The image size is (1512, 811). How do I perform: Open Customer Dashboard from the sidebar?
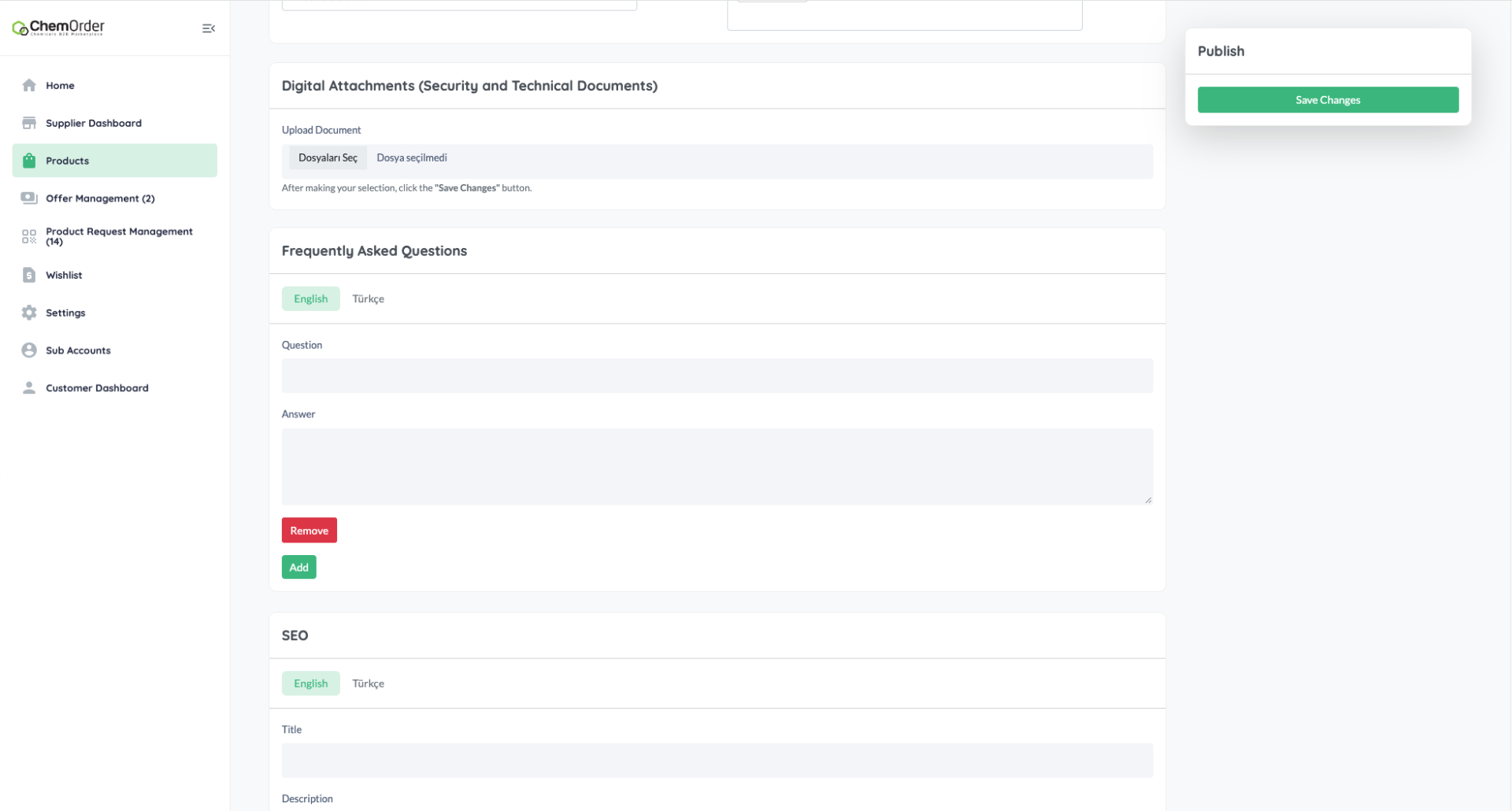coord(97,388)
